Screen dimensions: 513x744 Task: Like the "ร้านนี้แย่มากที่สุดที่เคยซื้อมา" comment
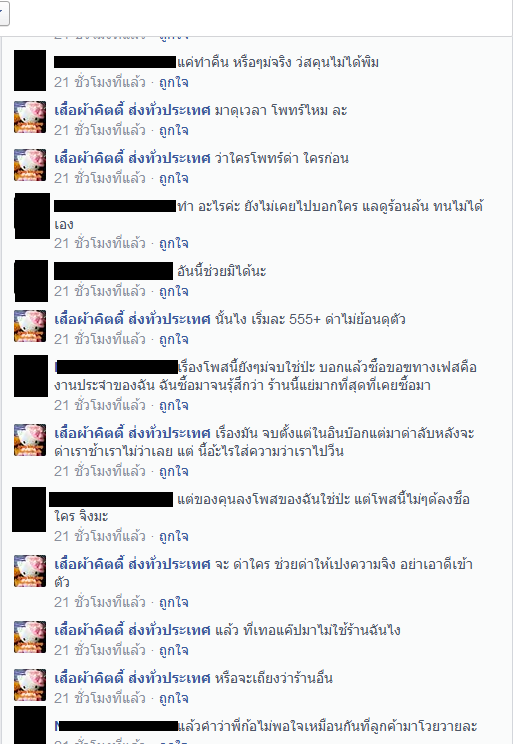click(x=173, y=405)
